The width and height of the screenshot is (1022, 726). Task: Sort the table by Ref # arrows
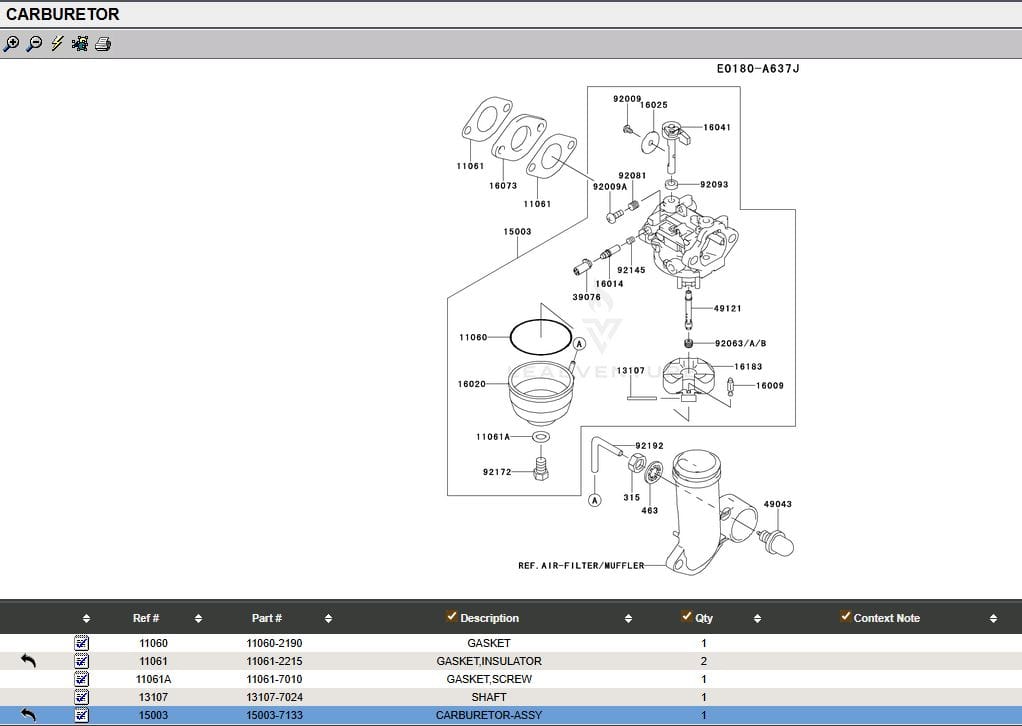tap(198, 619)
